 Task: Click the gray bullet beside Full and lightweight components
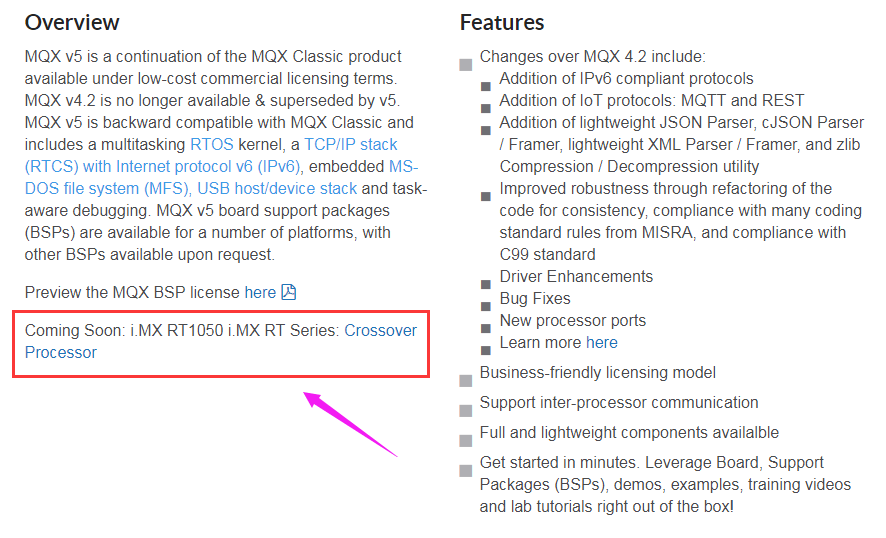pos(466,441)
